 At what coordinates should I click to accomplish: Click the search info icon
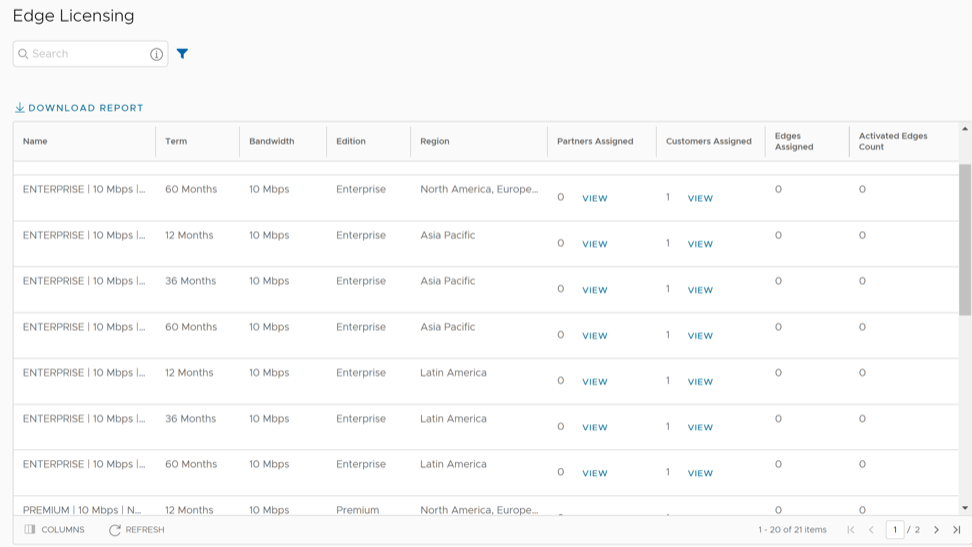(156, 54)
